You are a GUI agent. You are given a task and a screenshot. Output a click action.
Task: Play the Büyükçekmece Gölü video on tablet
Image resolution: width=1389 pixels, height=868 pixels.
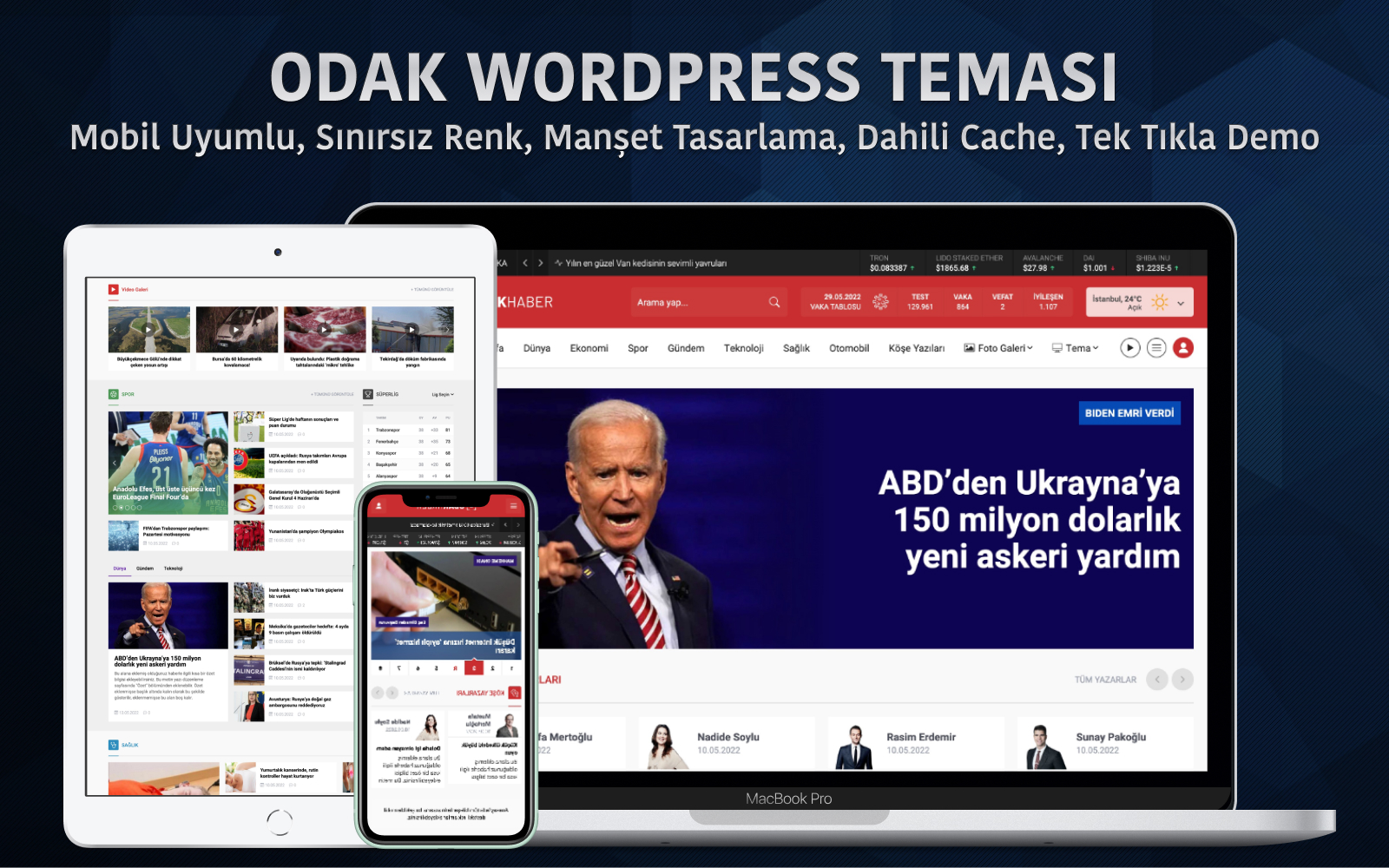click(148, 330)
